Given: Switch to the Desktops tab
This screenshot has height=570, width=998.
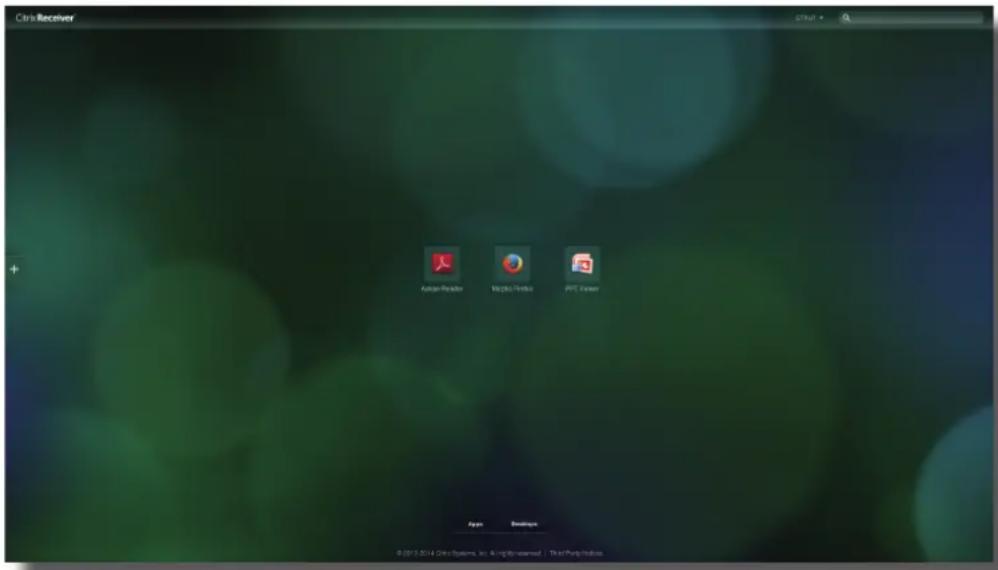Looking at the screenshot, I should click(524, 524).
